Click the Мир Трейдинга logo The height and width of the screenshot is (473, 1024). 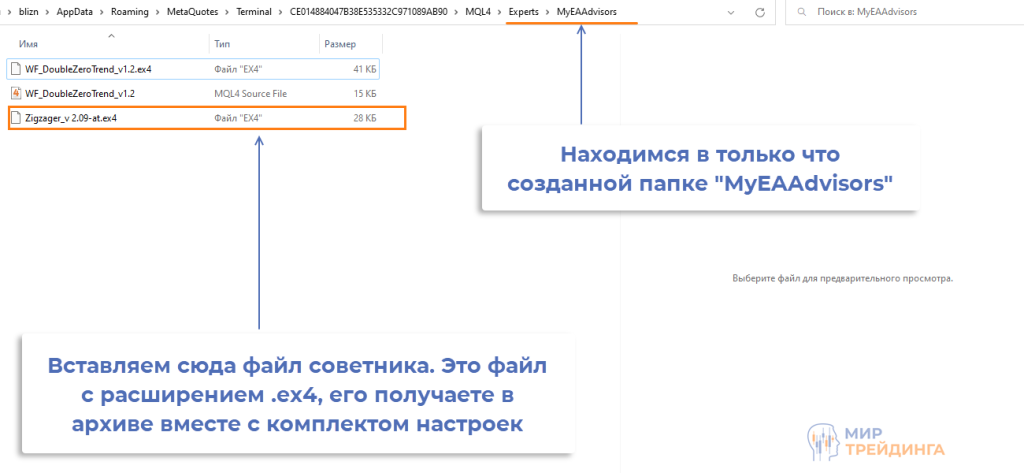click(872, 441)
